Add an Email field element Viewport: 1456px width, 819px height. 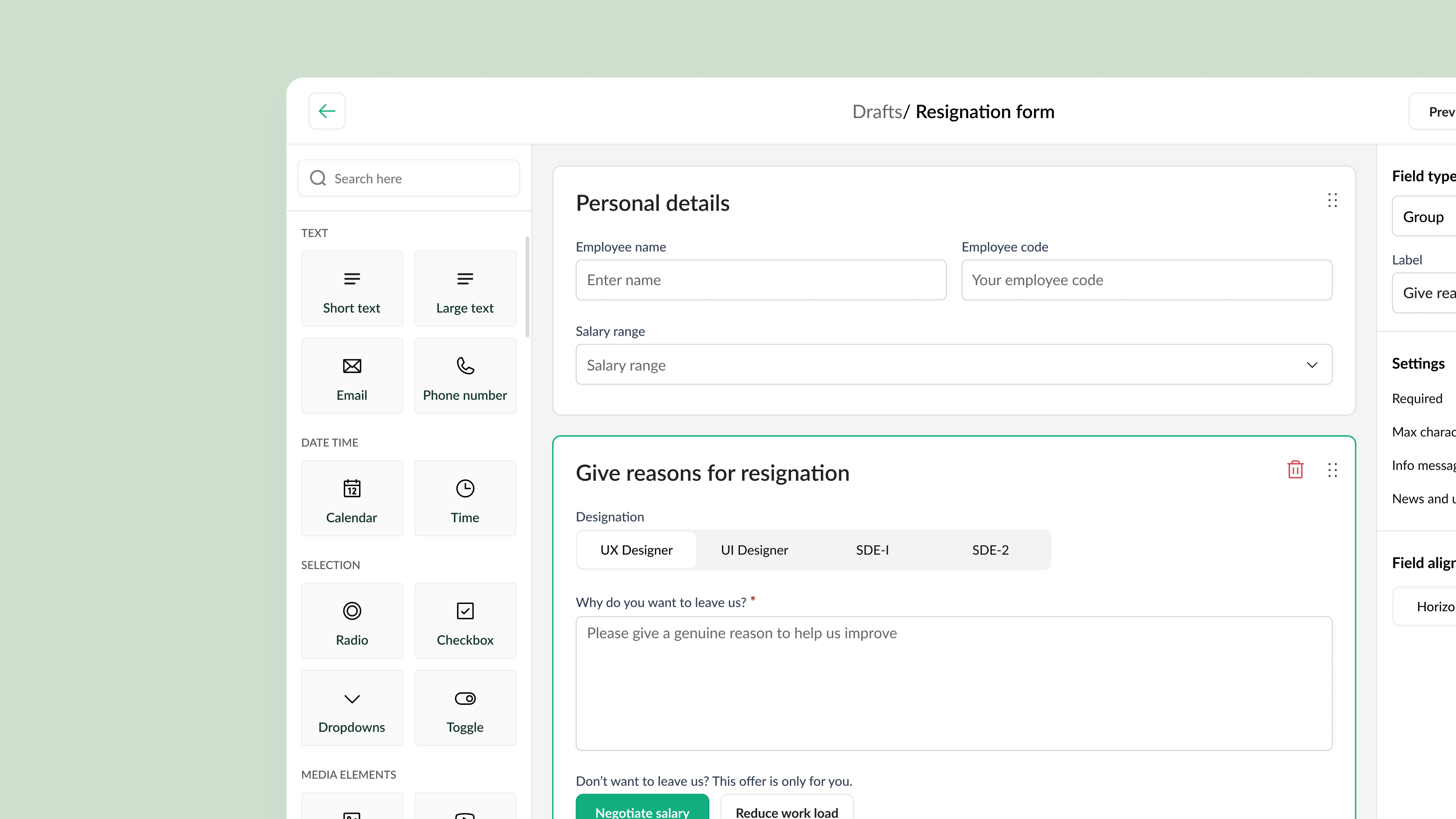tap(351, 375)
